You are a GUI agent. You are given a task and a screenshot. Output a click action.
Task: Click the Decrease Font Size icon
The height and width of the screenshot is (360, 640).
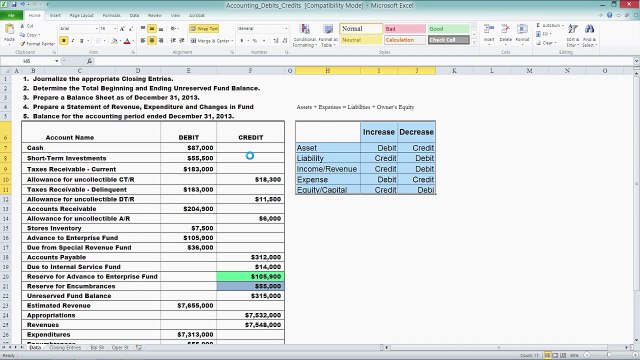[131, 29]
